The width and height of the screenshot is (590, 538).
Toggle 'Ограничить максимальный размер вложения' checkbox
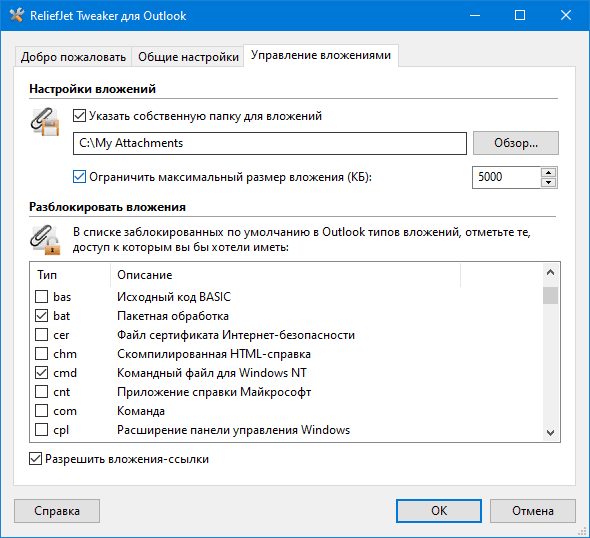(79, 176)
